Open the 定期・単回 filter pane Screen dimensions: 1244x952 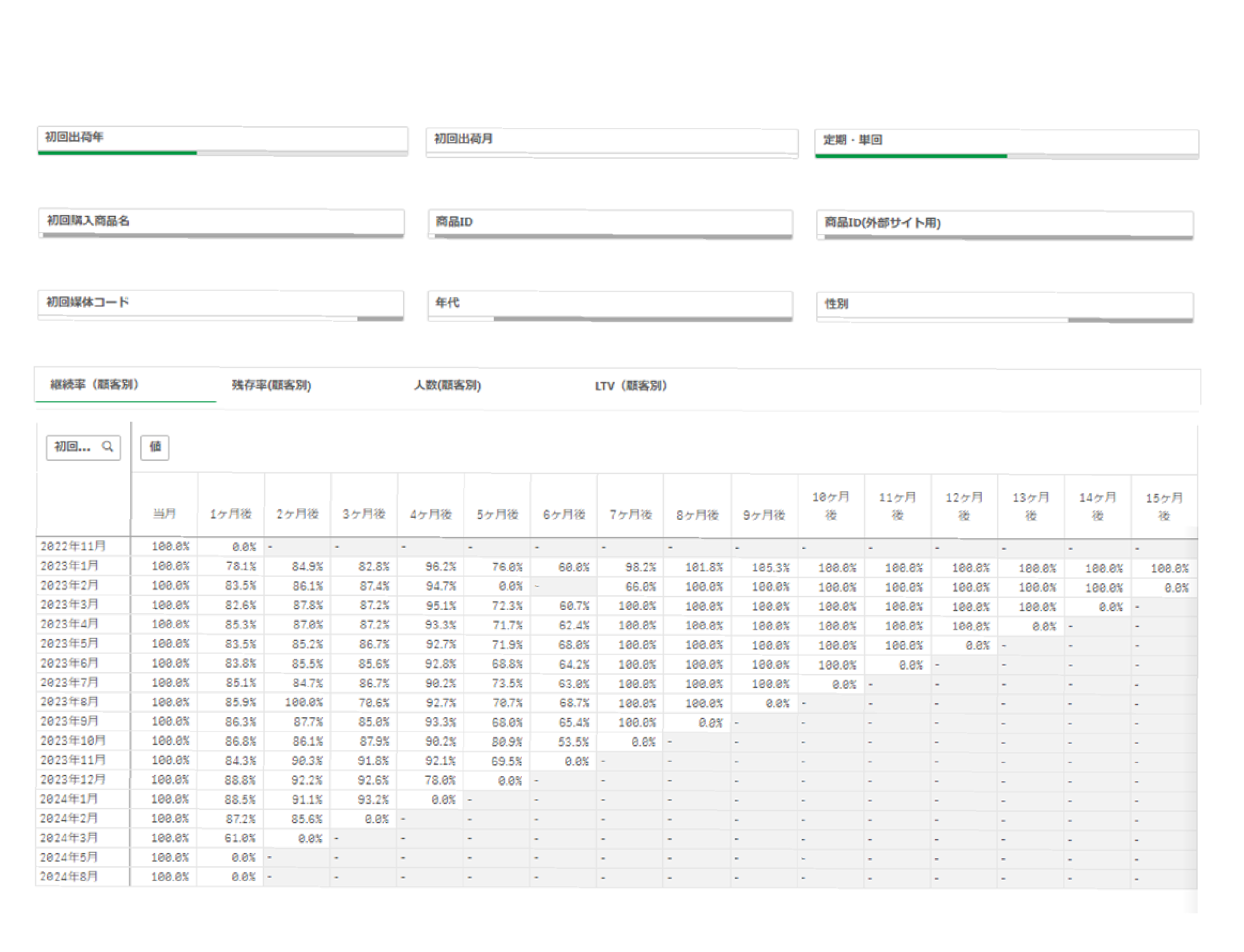coord(1006,142)
